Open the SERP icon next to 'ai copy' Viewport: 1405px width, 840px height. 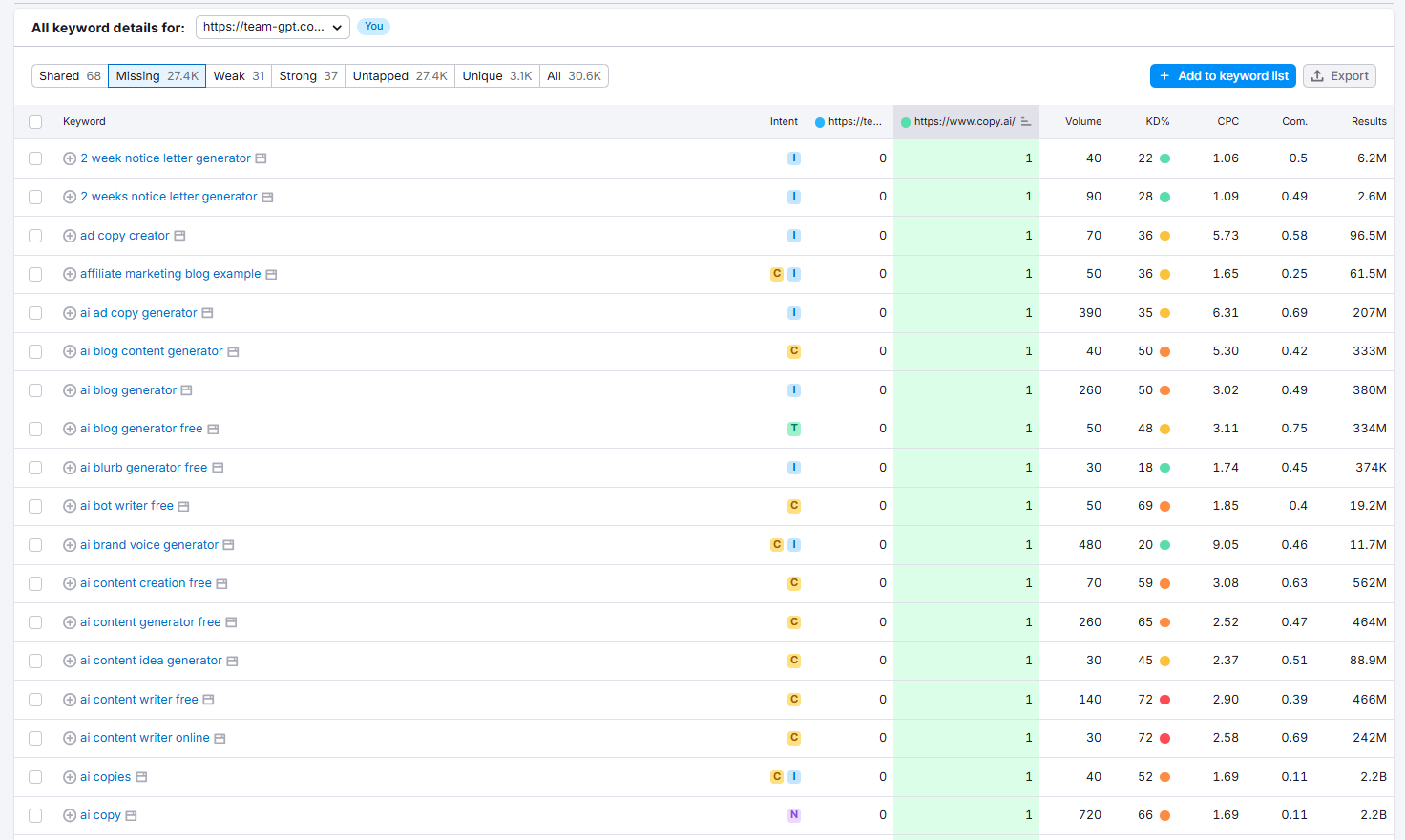[131, 815]
